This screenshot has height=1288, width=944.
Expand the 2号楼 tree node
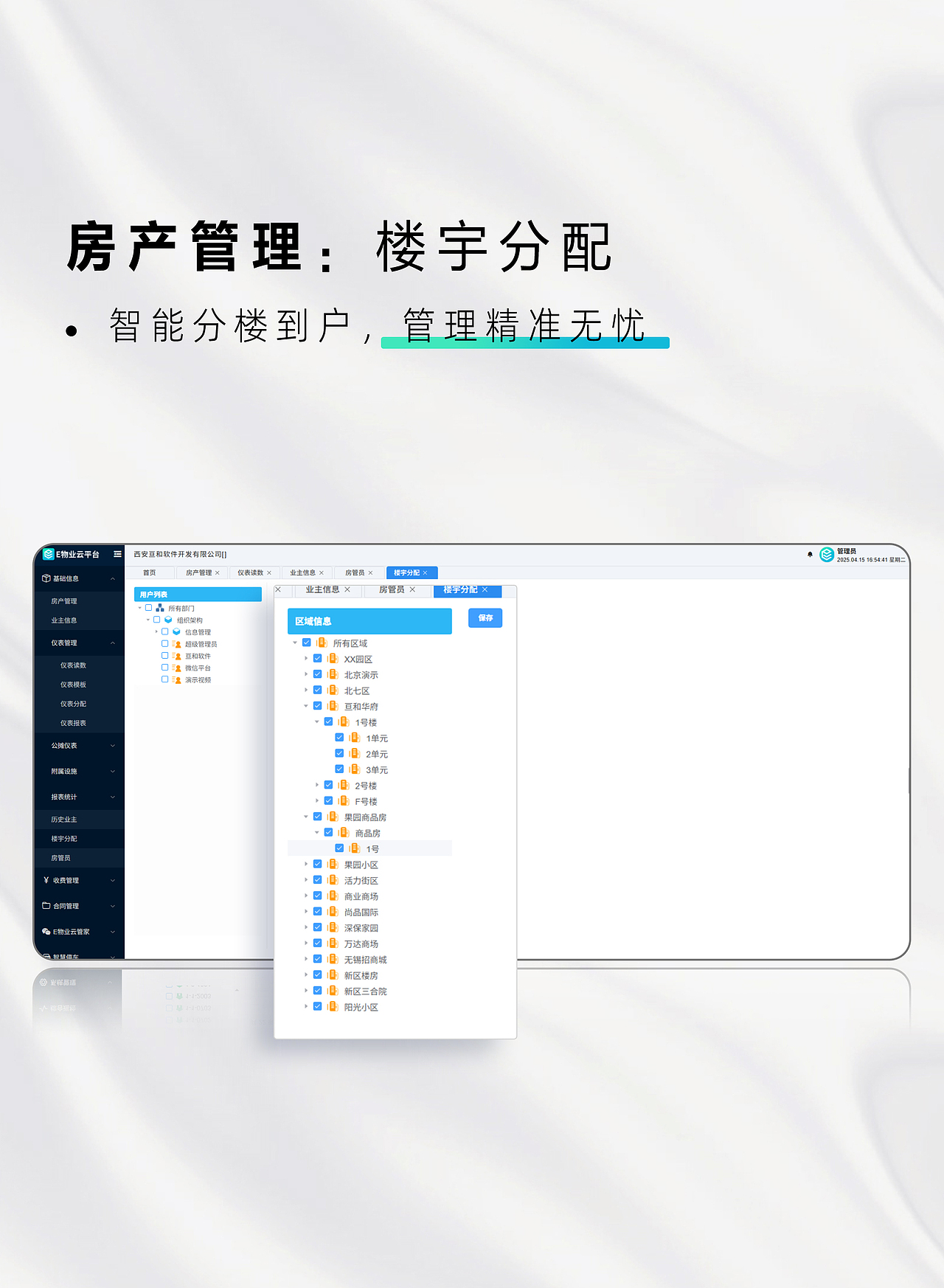point(317,785)
